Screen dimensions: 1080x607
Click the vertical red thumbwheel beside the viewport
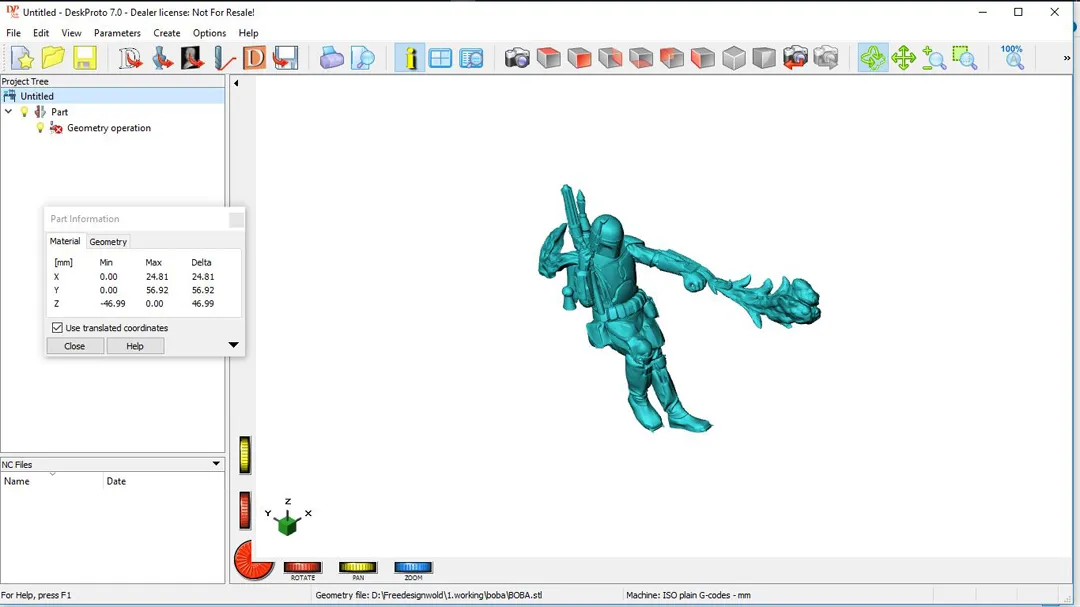pyautogui.click(x=245, y=511)
